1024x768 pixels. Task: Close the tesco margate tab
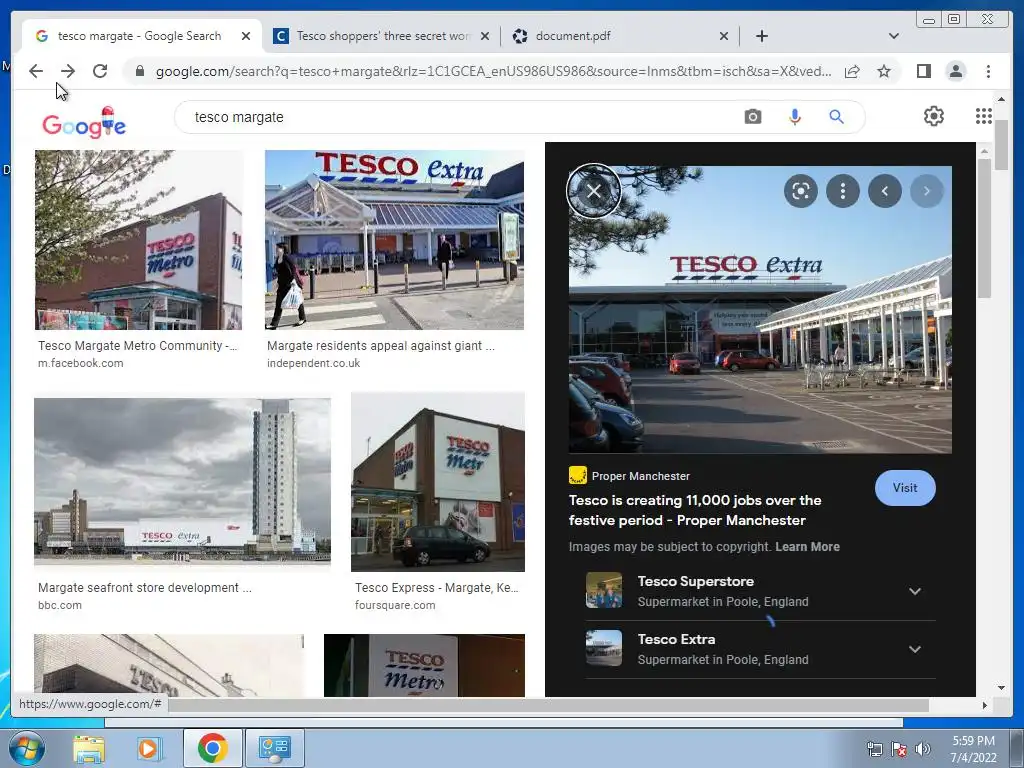[x=246, y=36]
